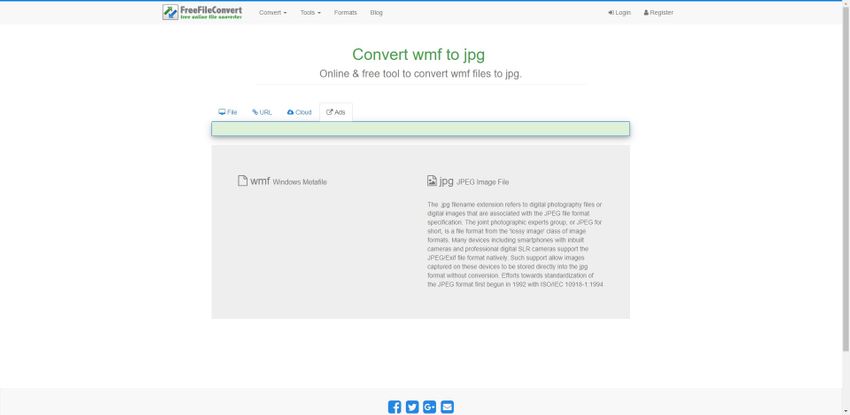This screenshot has width=850, height=415.
Task: Switch to the File tab
Action: pyautogui.click(x=228, y=112)
